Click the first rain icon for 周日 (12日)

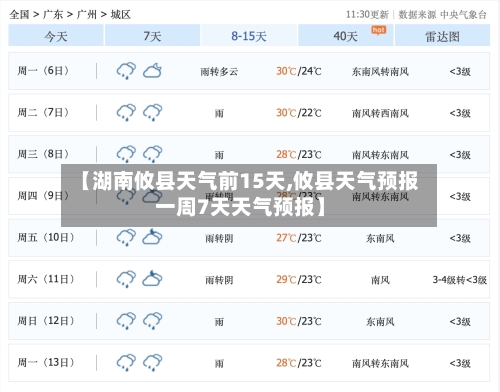pos(126,321)
